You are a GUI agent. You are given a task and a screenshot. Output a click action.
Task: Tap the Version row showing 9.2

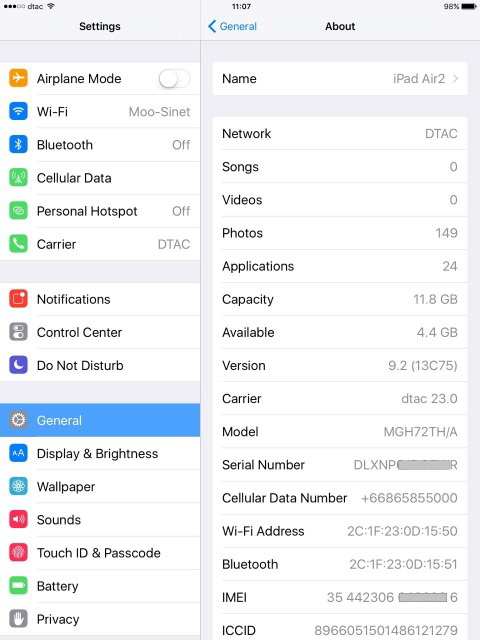coord(340,365)
